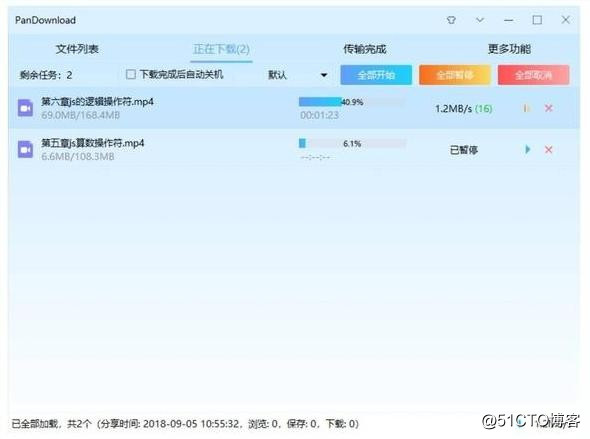The image size is (590, 439).
Task: Select file name 第六章js的逻辑操作符.mp4
Action: click(x=97, y=102)
